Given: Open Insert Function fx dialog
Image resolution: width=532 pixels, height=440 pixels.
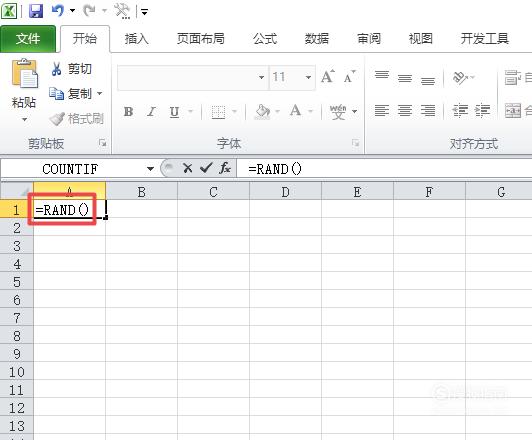Looking at the screenshot, I should pos(225,168).
